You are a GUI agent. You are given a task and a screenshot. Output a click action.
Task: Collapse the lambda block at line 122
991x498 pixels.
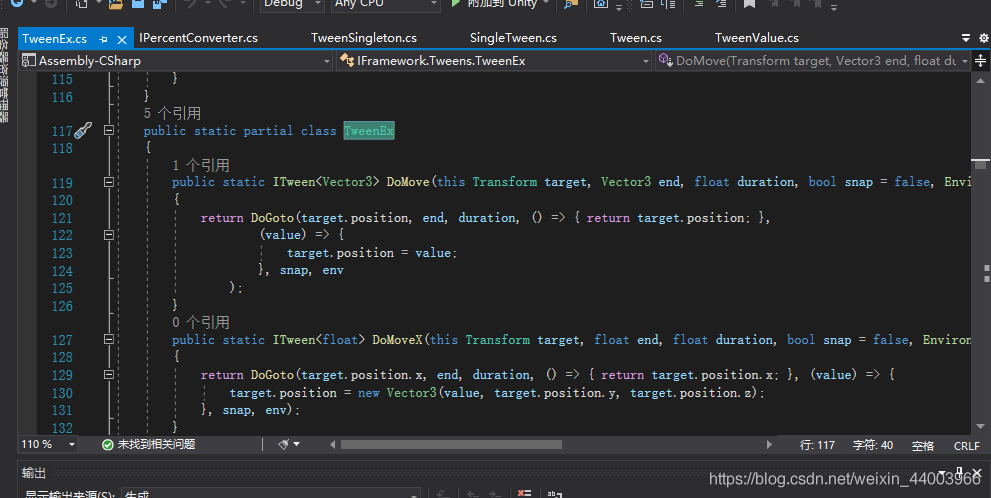click(x=109, y=234)
